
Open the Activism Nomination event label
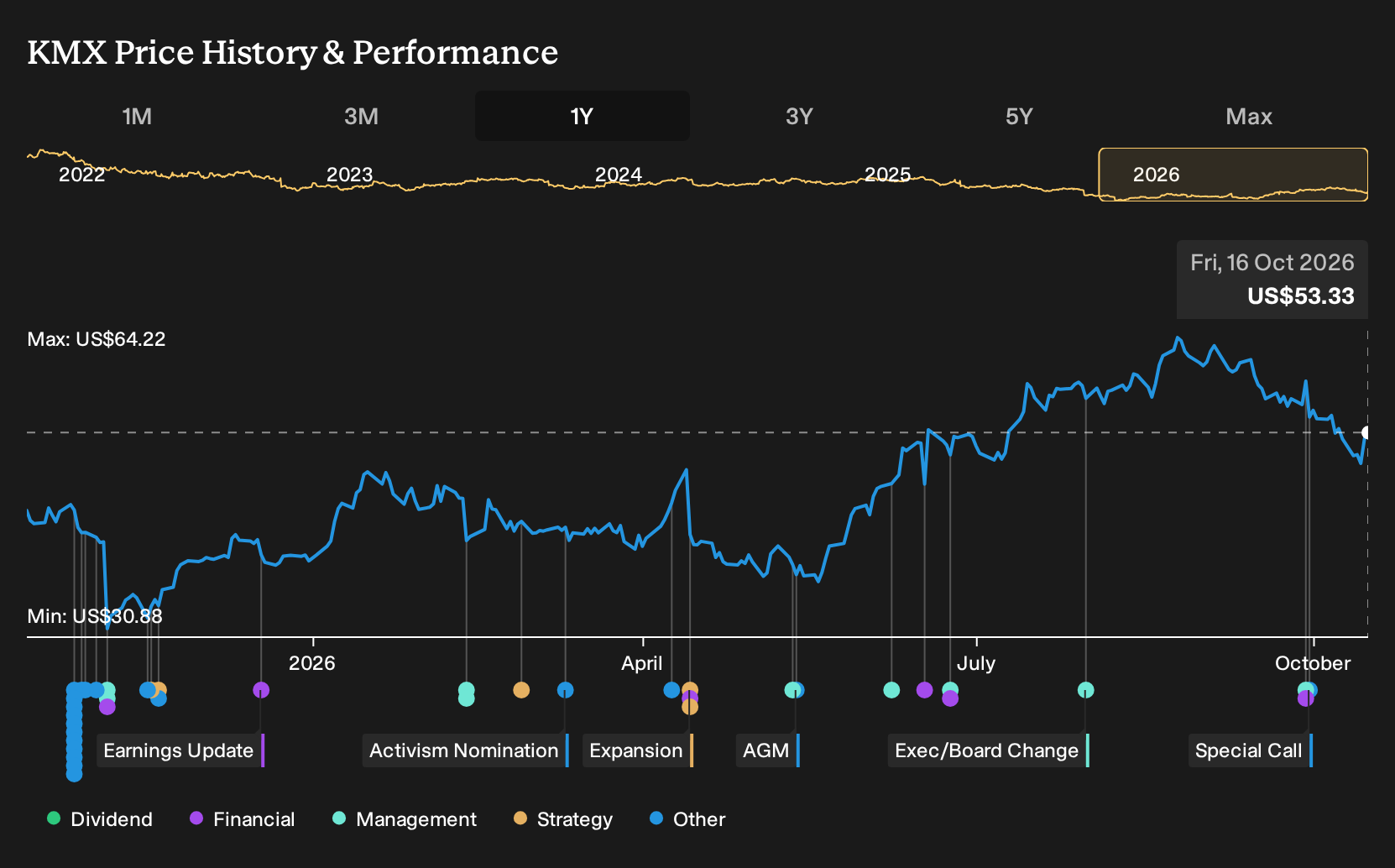click(466, 750)
